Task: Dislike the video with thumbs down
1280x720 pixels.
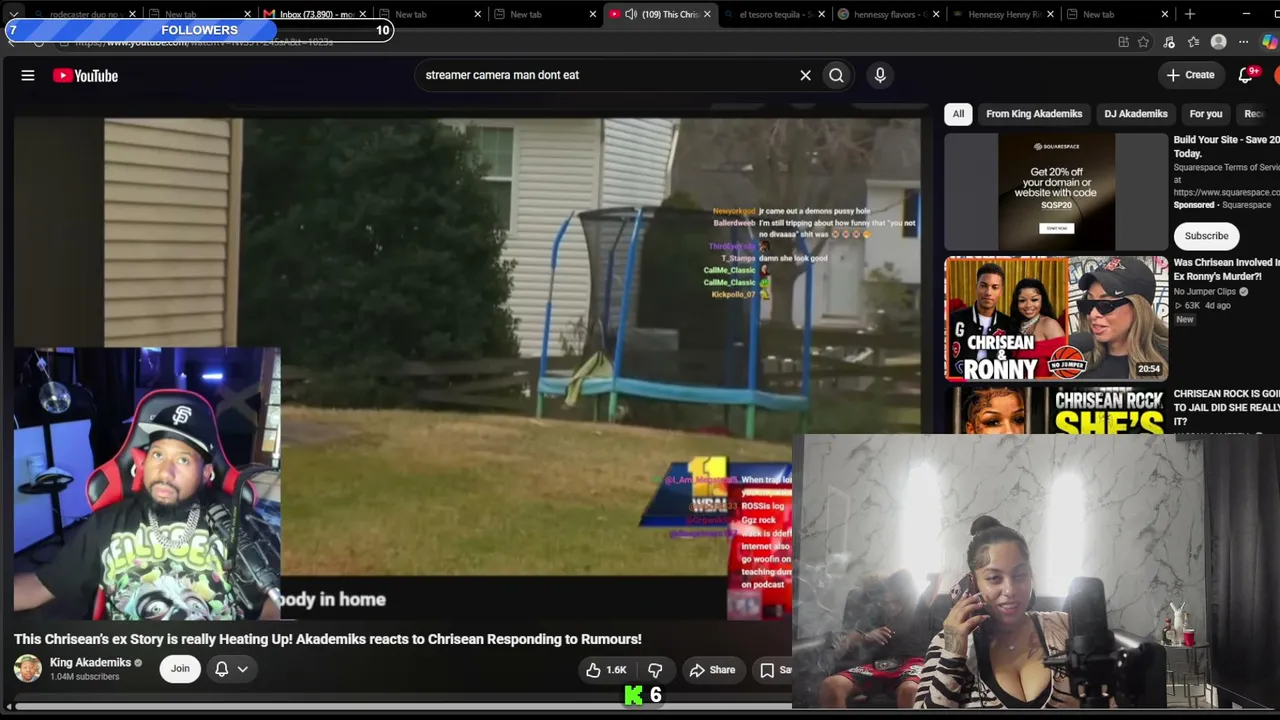Action: 656,670
